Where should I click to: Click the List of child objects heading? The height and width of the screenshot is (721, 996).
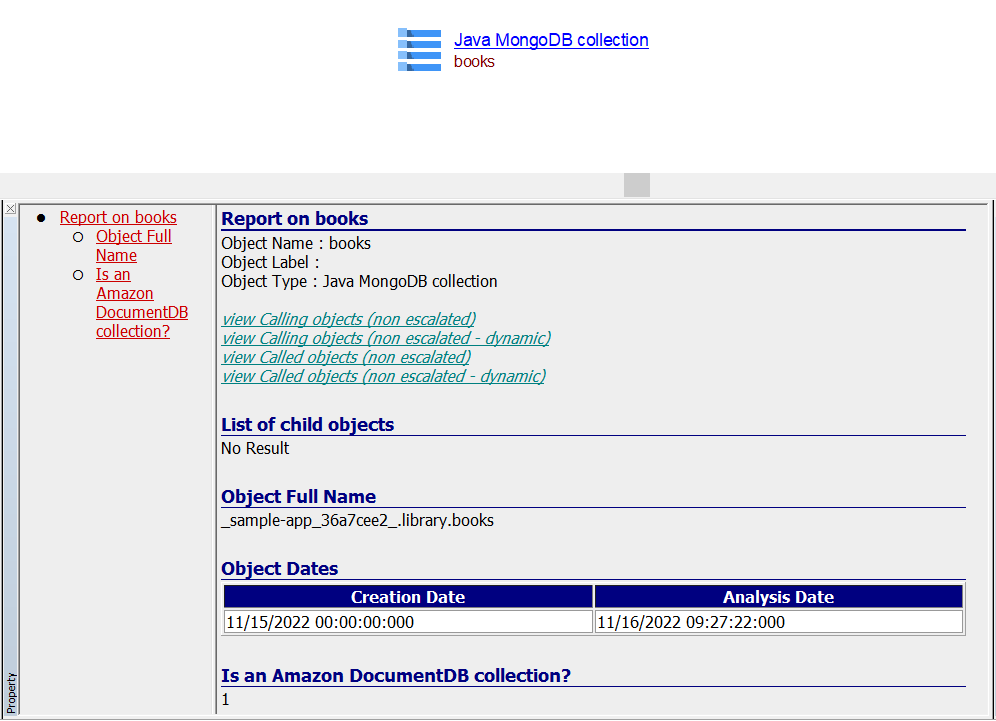click(307, 424)
